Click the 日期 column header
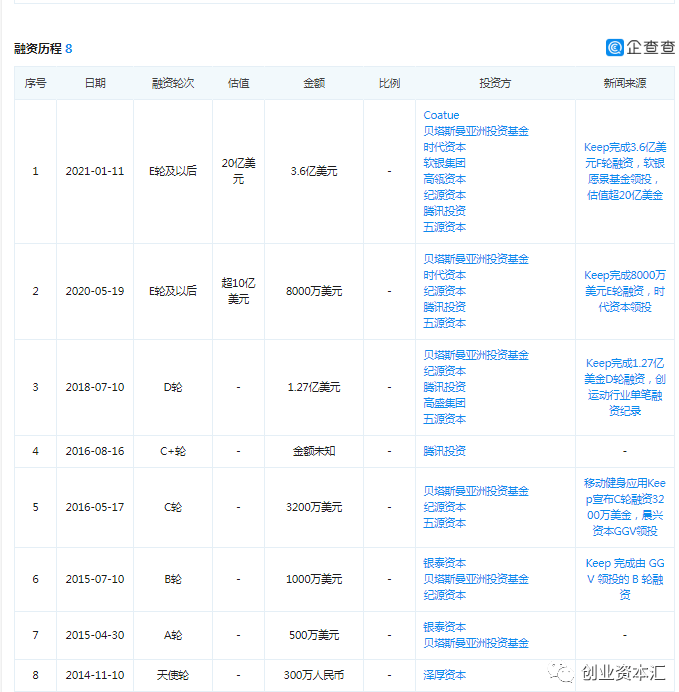Screen dimensions: 679x692 [x=95, y=83]
